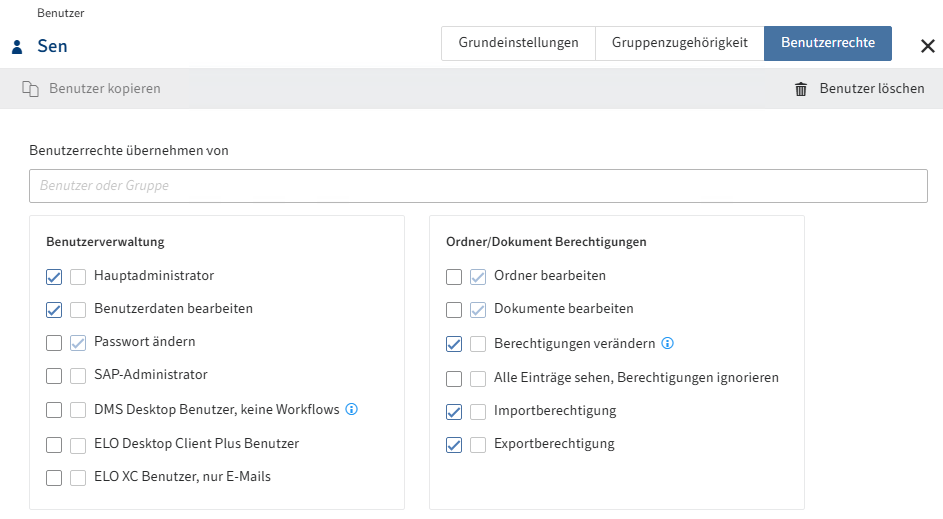Viewport: 943px width, 519px height.
Task: Open the info icon beside Berechtigungen verändern
Action: coord(668,343)
